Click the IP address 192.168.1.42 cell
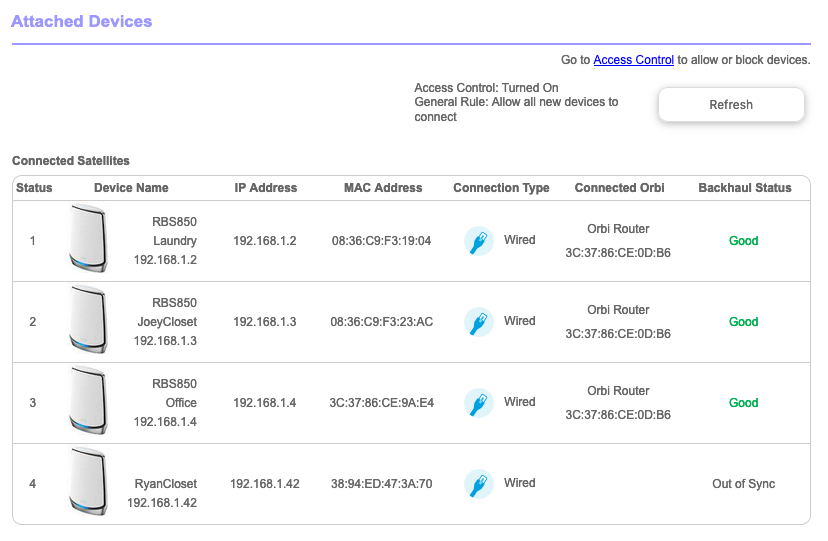 (264, 484)
